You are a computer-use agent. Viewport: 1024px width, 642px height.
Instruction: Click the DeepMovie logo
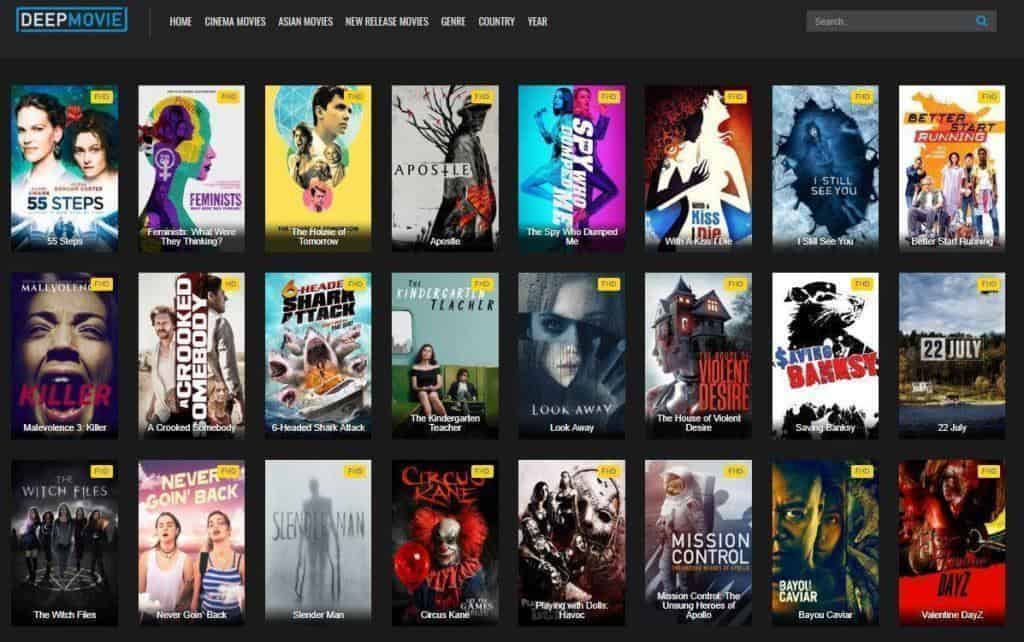[x=72, y=20]
